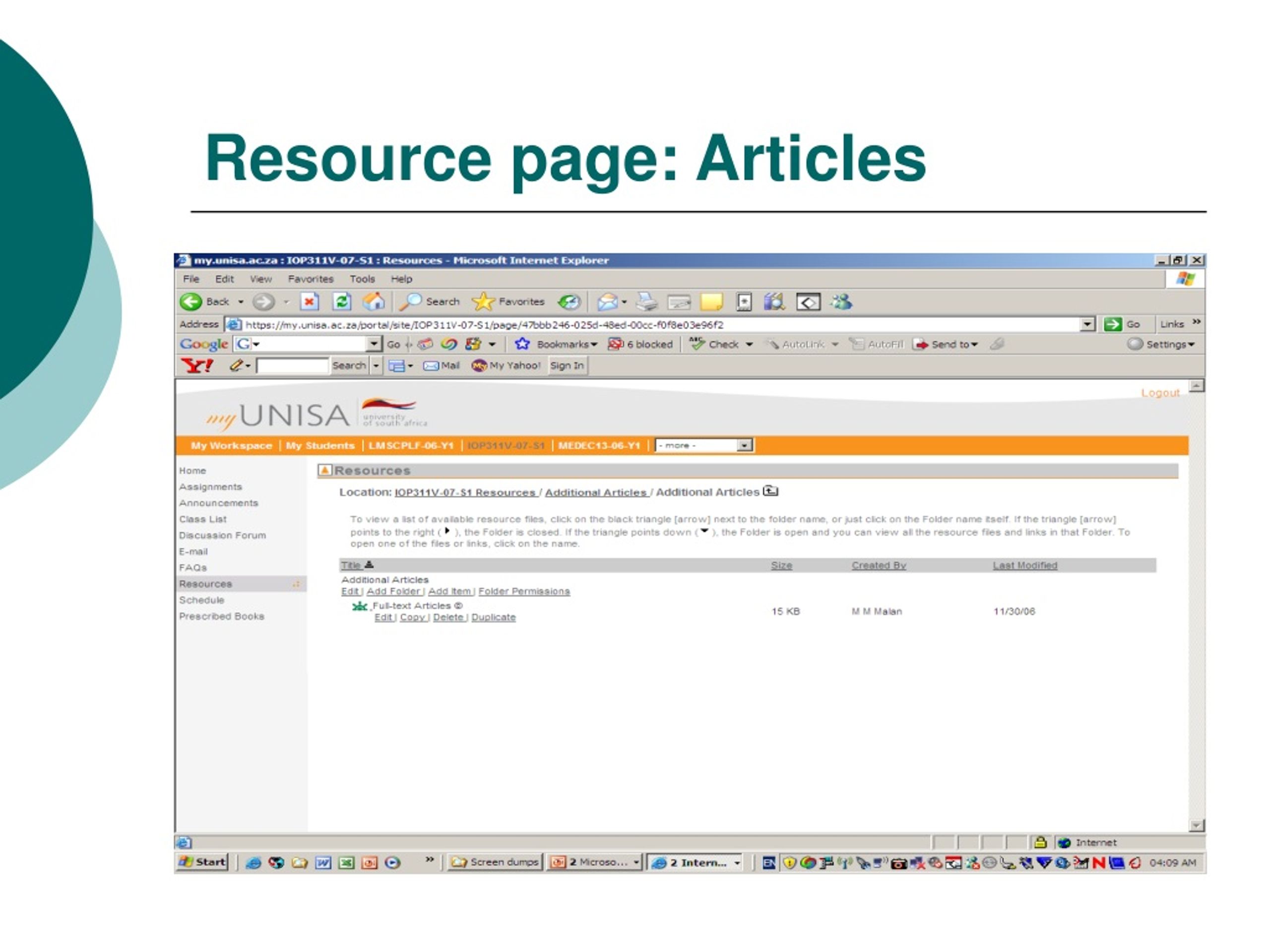Click Add Folder link under Additional Articles

pyautogui.click(x=393, y=591)
